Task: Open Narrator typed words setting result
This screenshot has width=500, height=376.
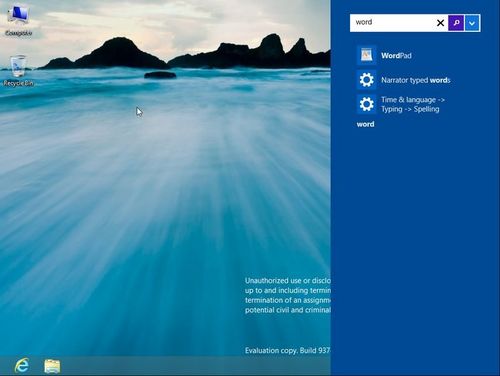Action: point(416,80)
